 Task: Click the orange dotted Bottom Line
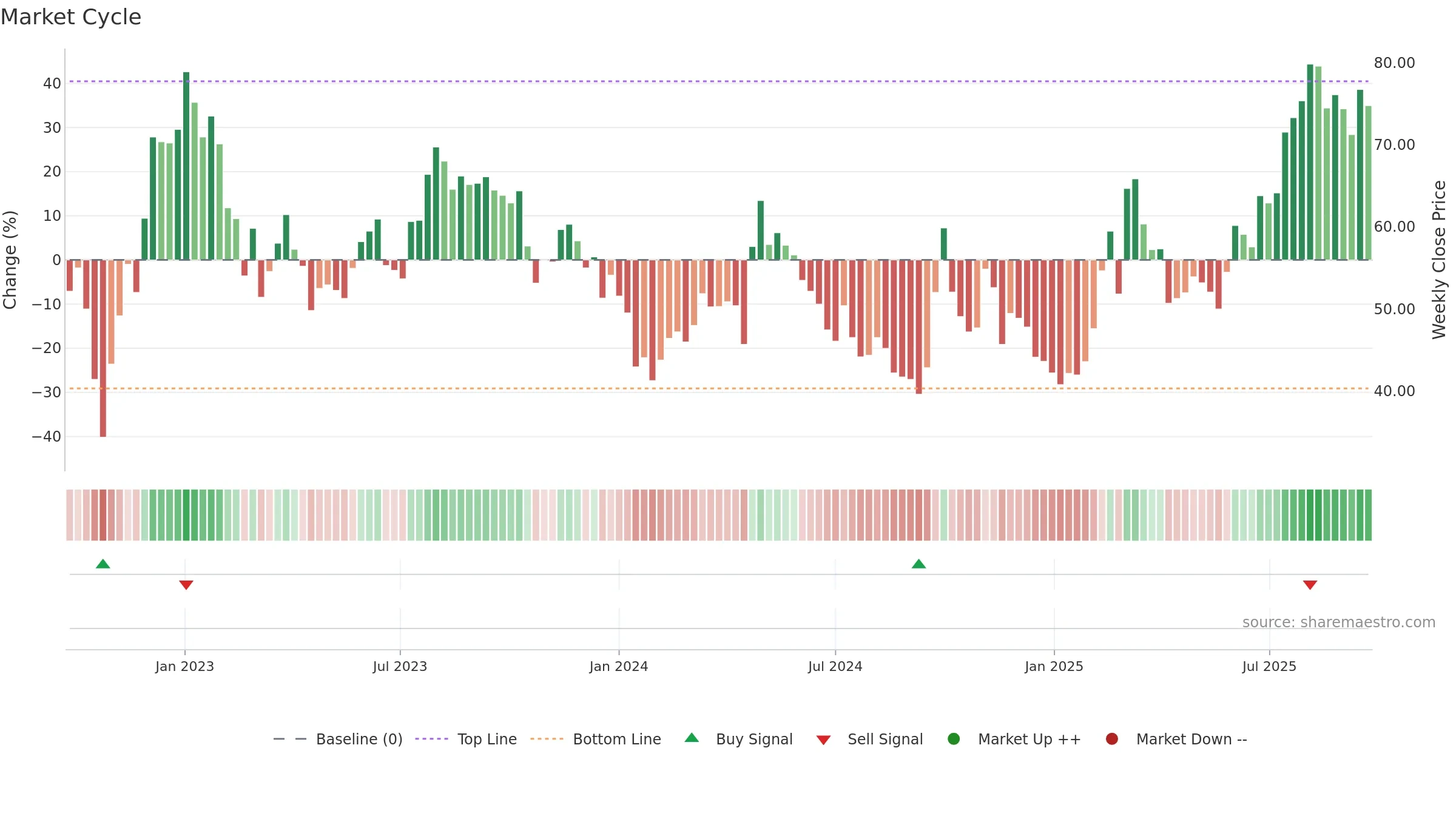[x=719, y=388]
